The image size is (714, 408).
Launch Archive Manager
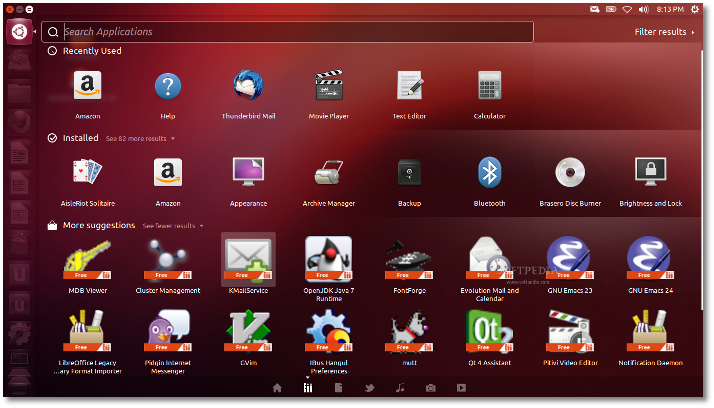point(329,172)
